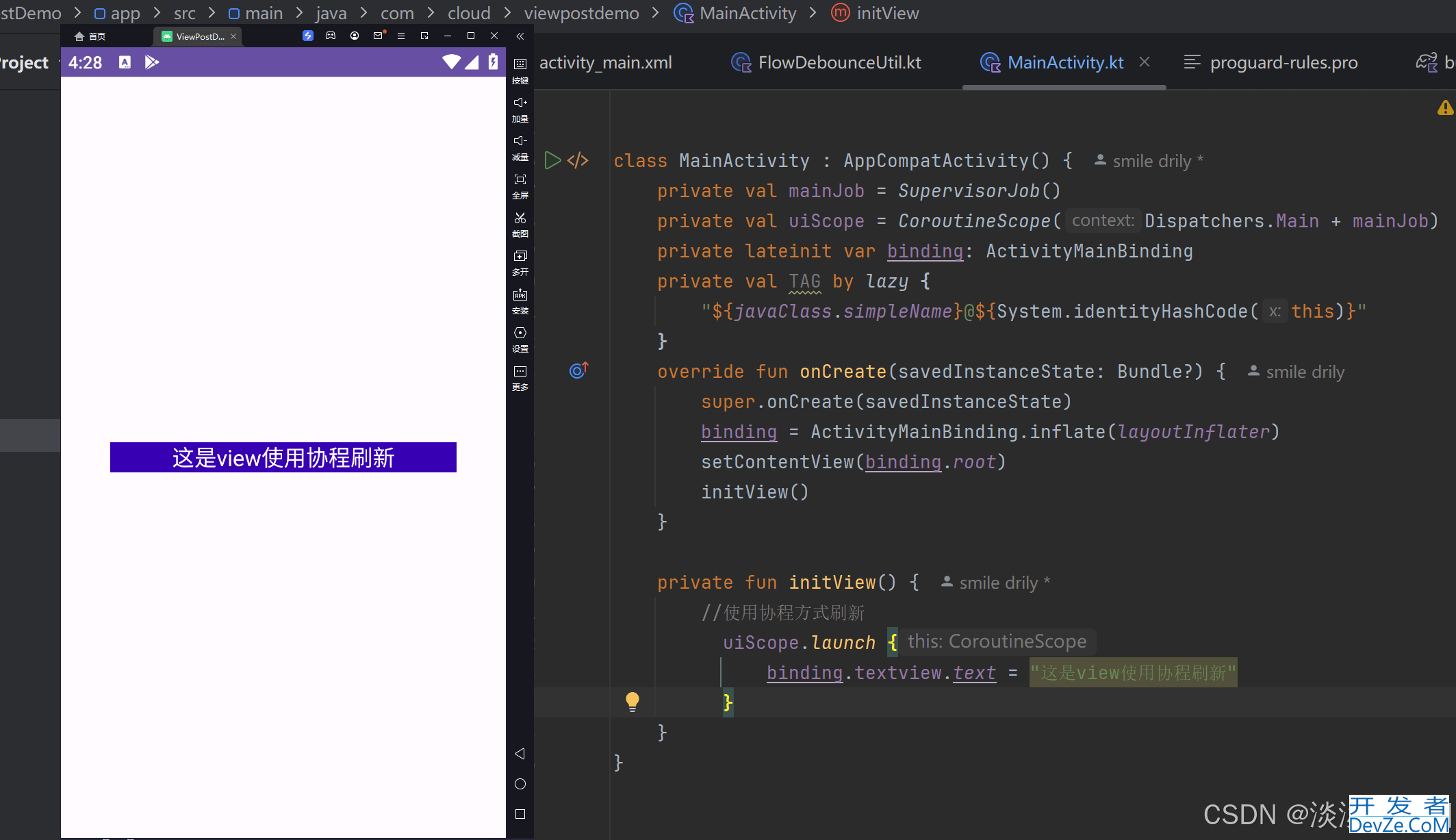Click the 'app' breadcrumb item
The height and width of the screenshot is (840, 1456).
(x=117, y=13)
